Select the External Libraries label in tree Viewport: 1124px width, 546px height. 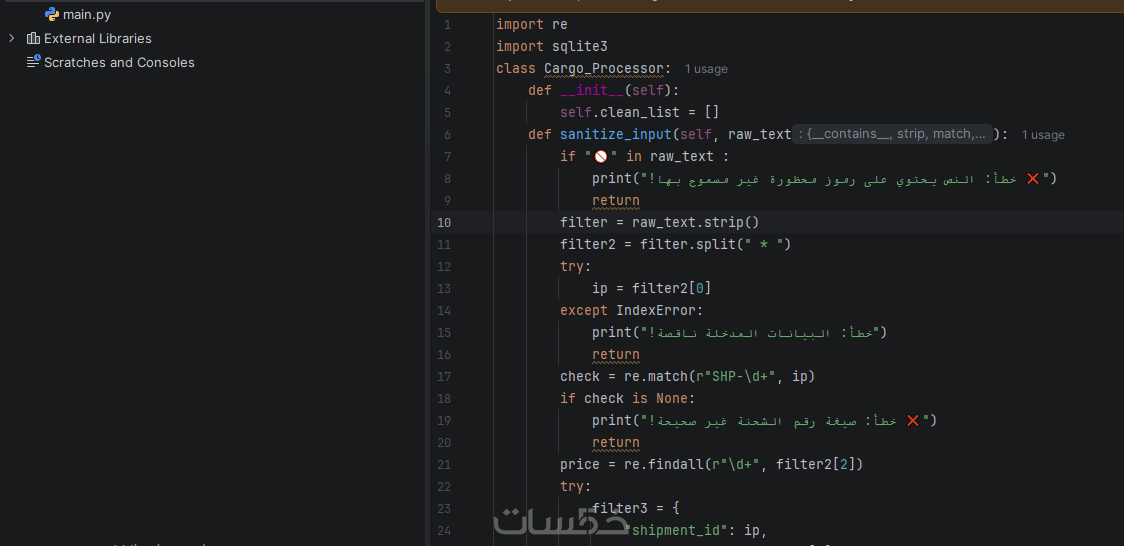(x=97, y=39)
